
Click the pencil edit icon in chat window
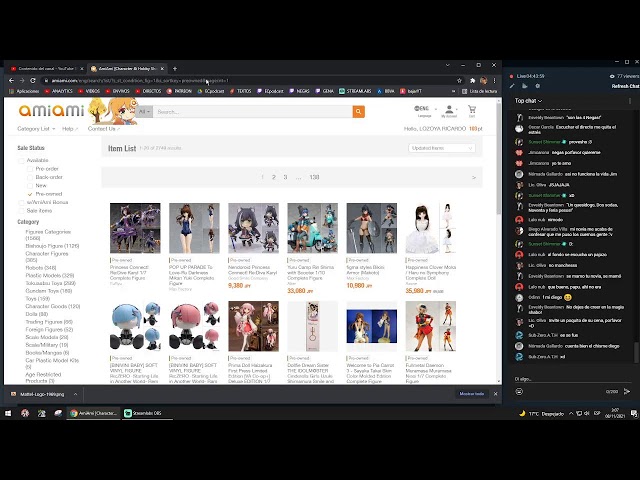tap(512, 86)
